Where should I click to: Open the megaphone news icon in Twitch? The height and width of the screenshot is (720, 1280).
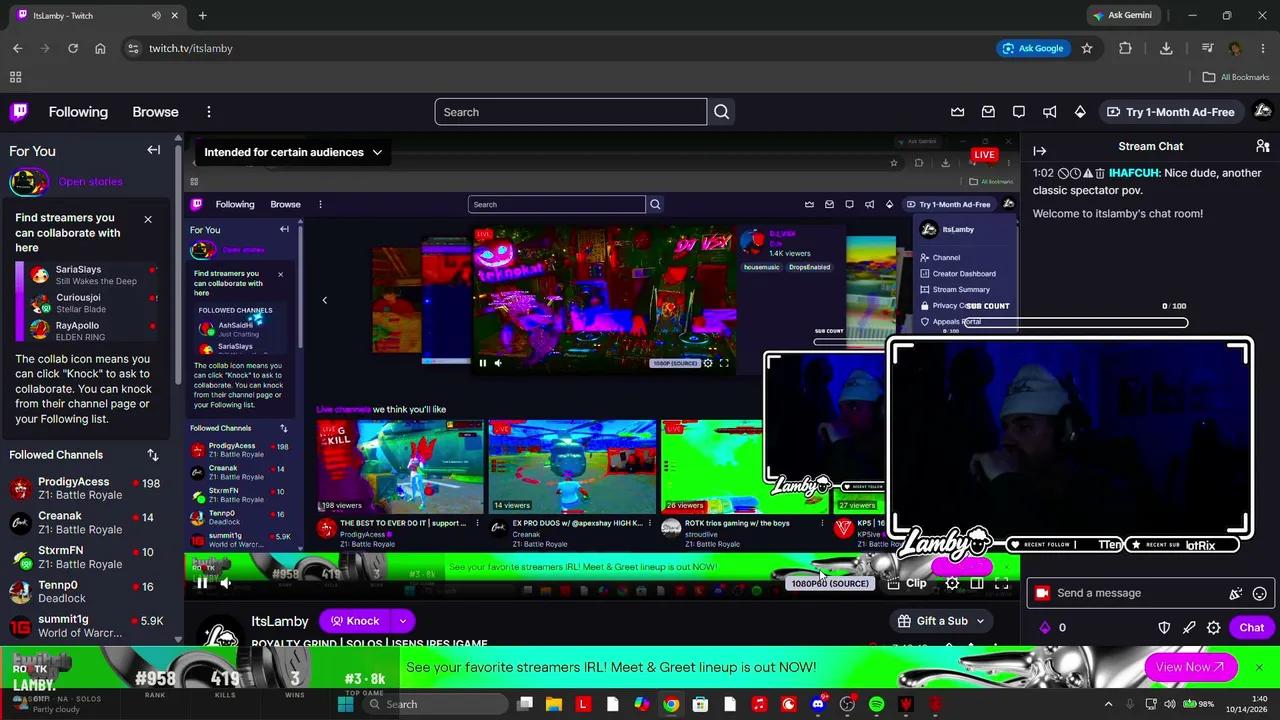coord(1049,112)
